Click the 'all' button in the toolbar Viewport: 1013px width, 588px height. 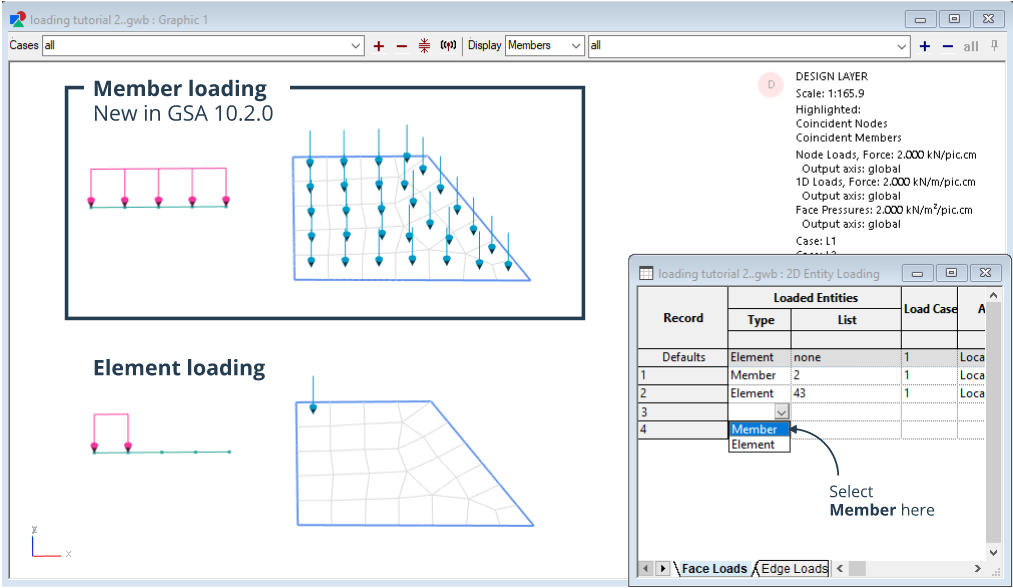pyautogui.click(x=971, y=46)
